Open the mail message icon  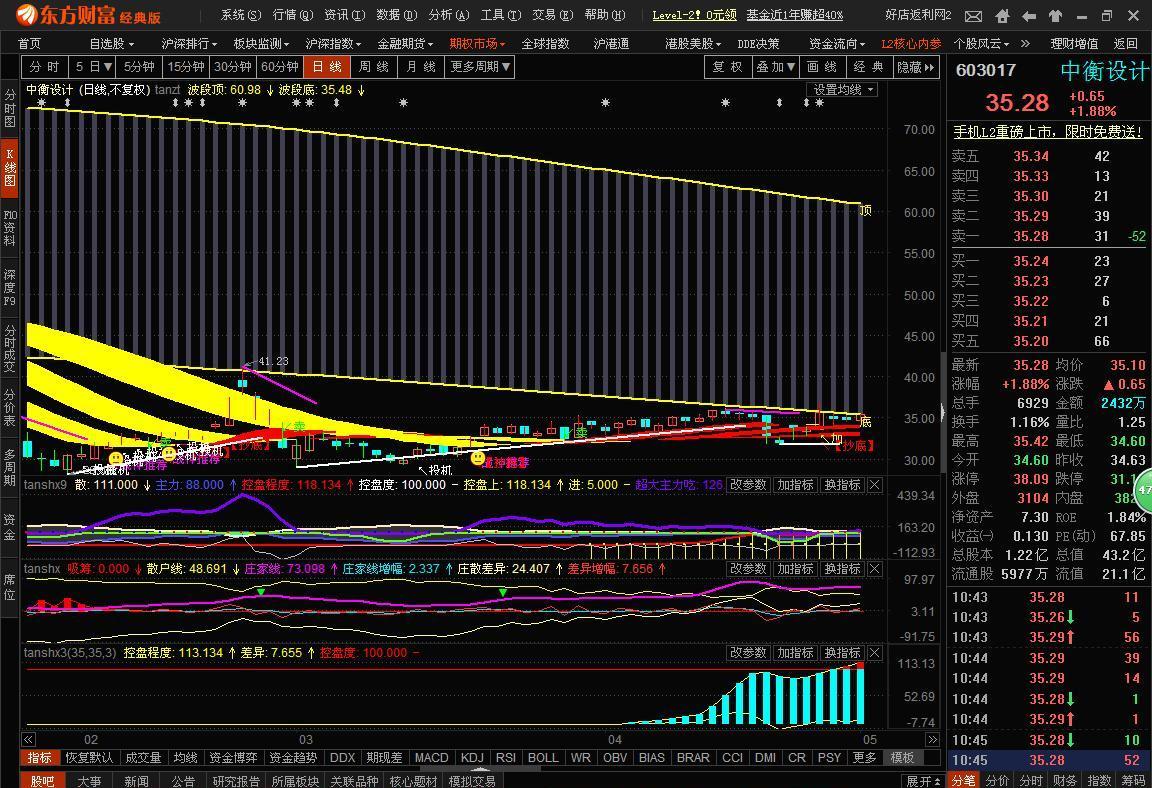[973, 16]
